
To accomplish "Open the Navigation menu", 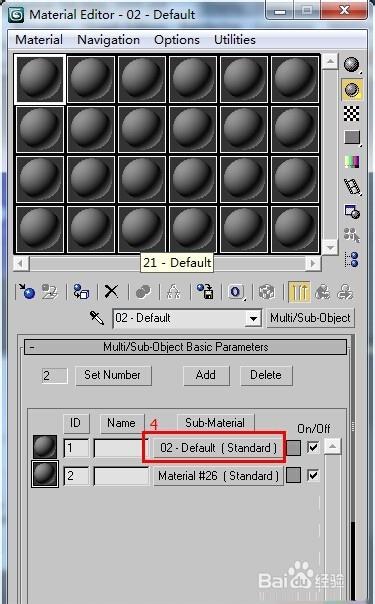I will (109, 40).
